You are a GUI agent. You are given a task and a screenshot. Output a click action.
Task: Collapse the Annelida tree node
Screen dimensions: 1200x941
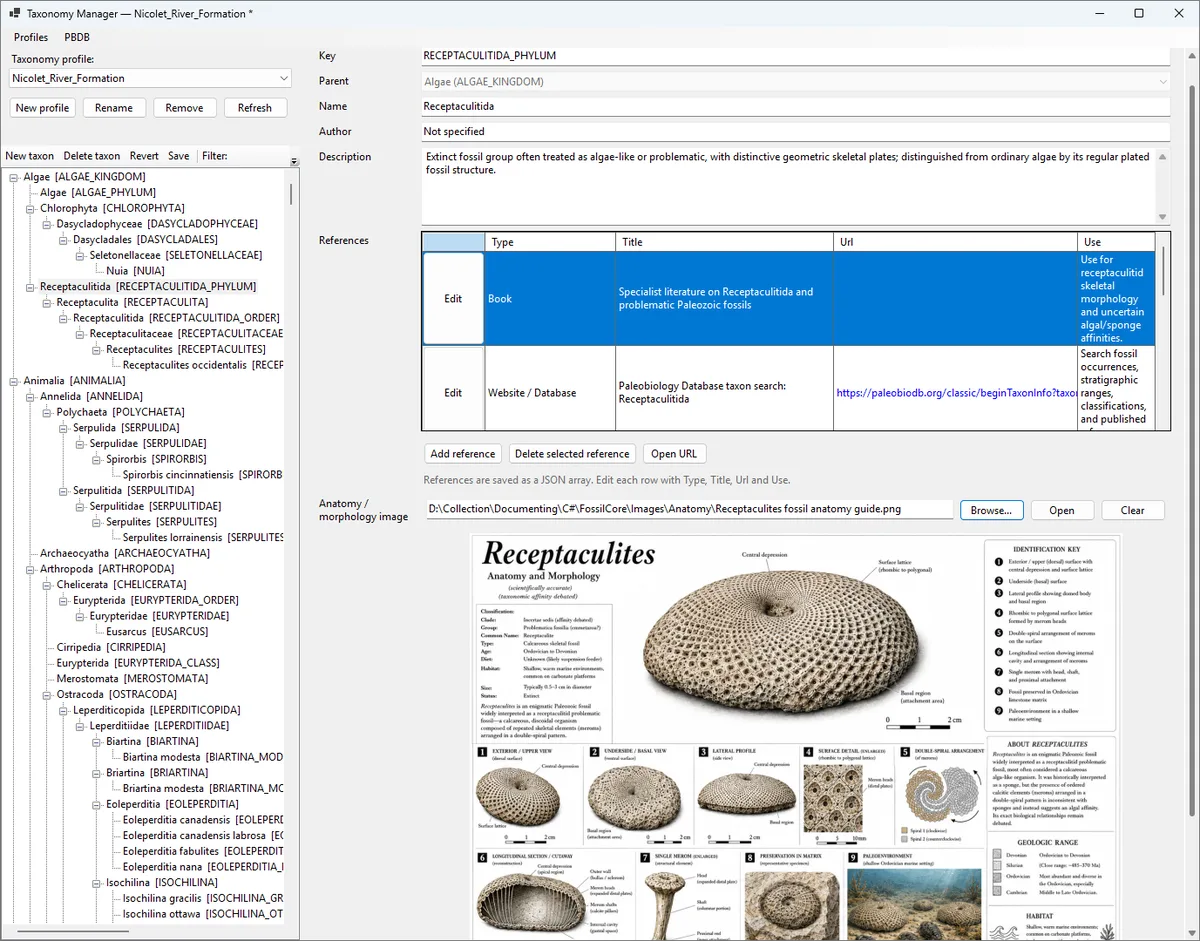tap(29, 396)
